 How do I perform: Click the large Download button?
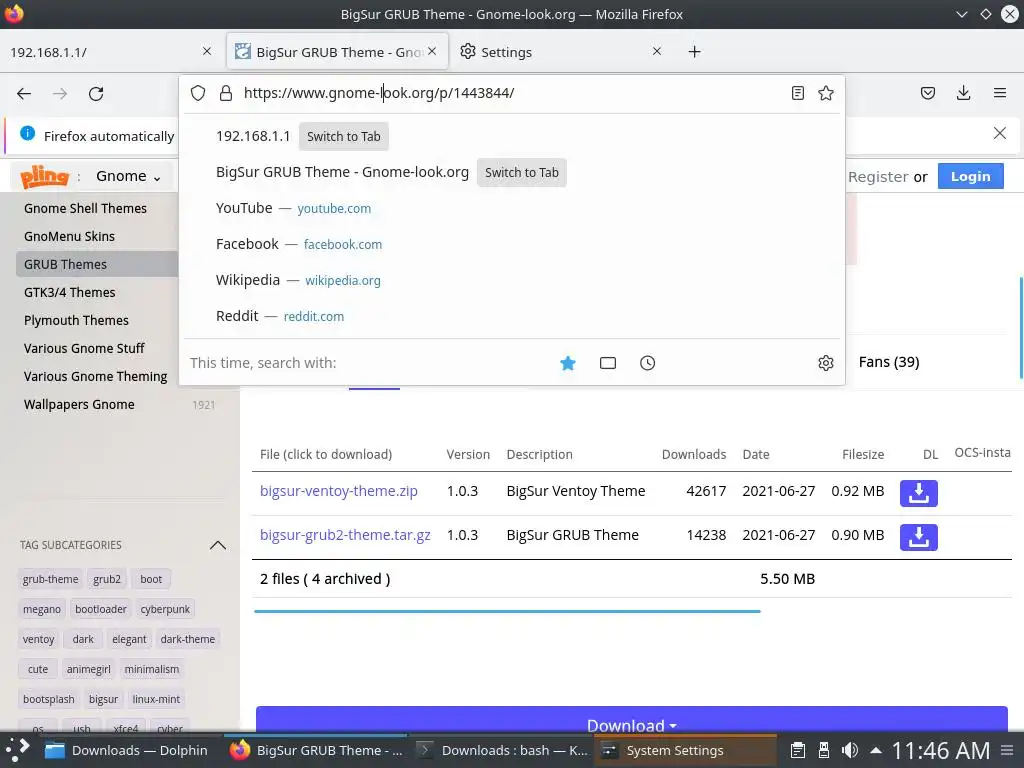click(x=632, y=720)
